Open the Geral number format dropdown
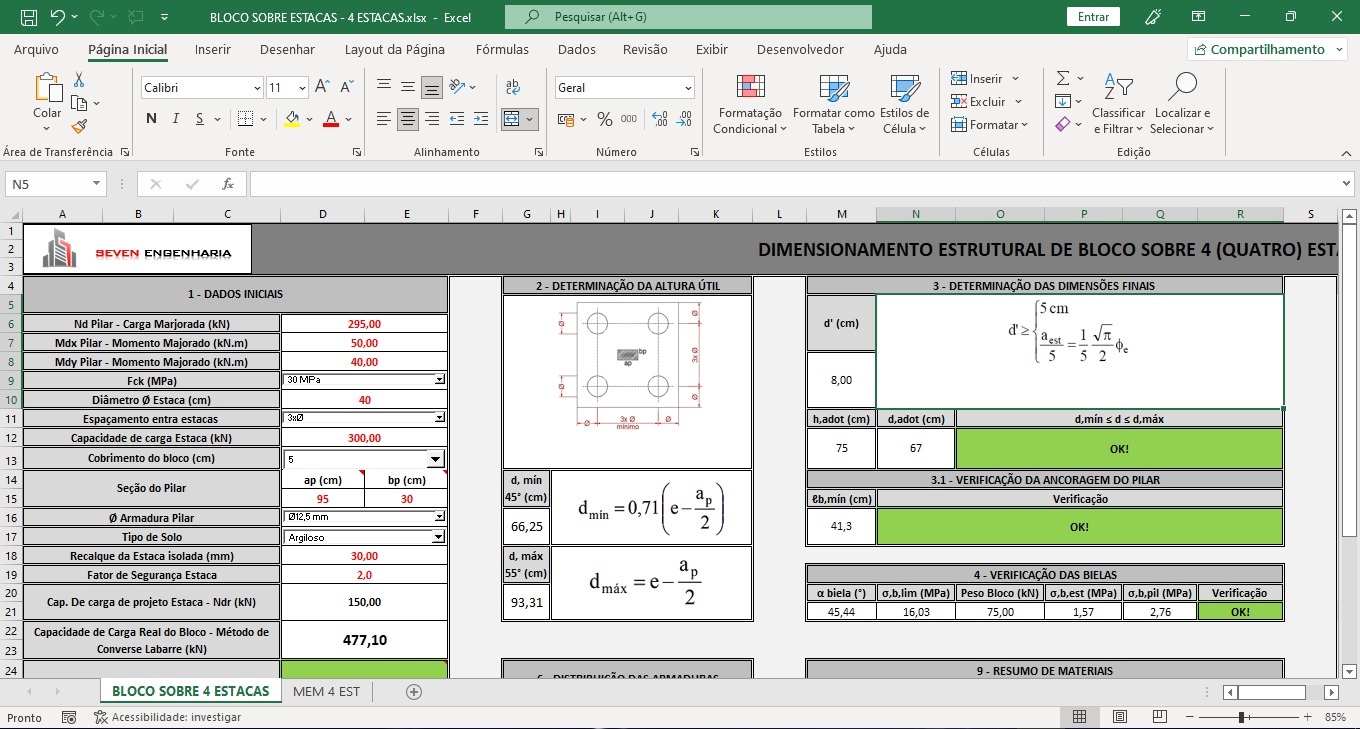 click(688, 88)
